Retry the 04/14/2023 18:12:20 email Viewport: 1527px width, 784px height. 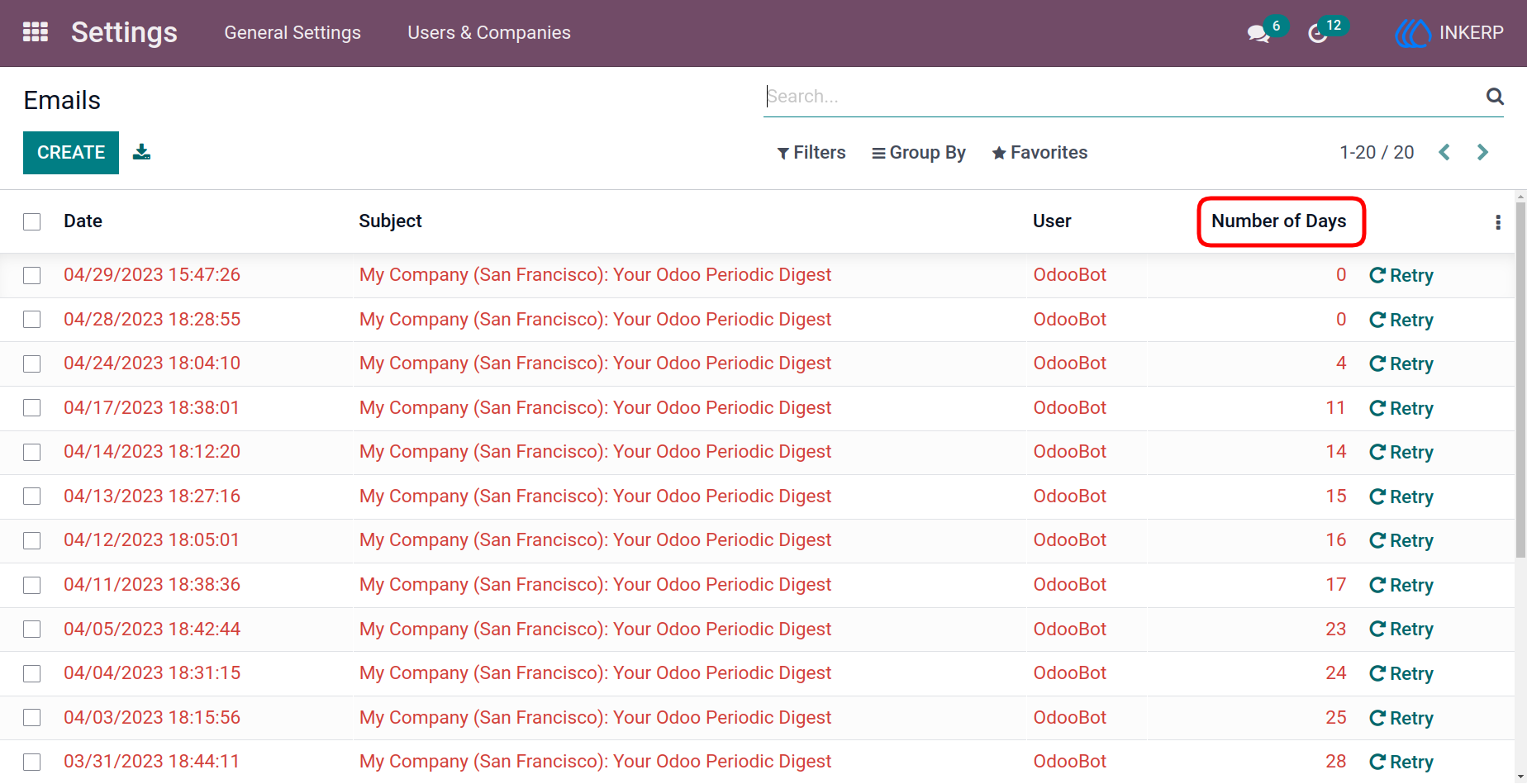[x=1401, y=452]
